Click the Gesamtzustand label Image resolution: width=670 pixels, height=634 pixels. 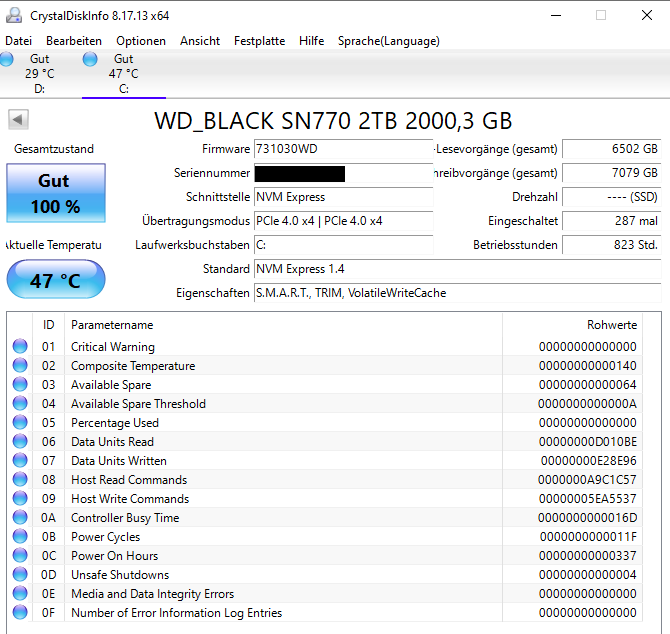54,149
